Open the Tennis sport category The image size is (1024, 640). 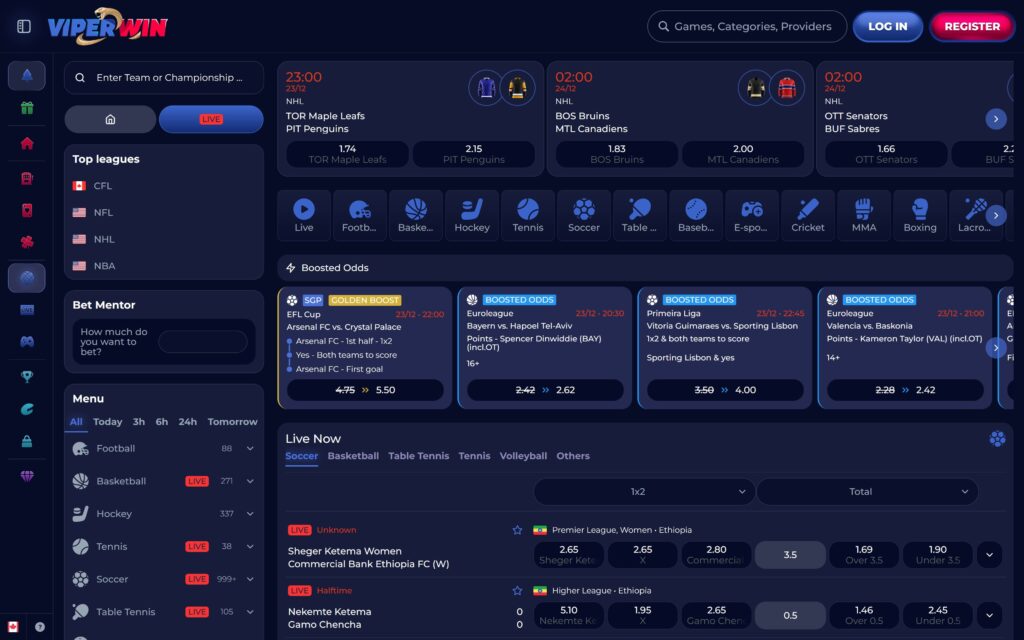(527, 215)
